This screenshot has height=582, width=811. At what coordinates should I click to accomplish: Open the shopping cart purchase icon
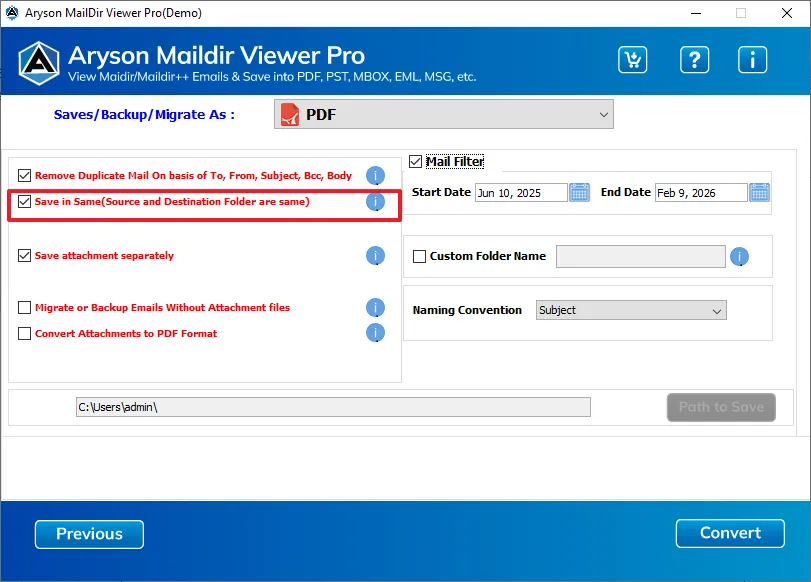632,60
